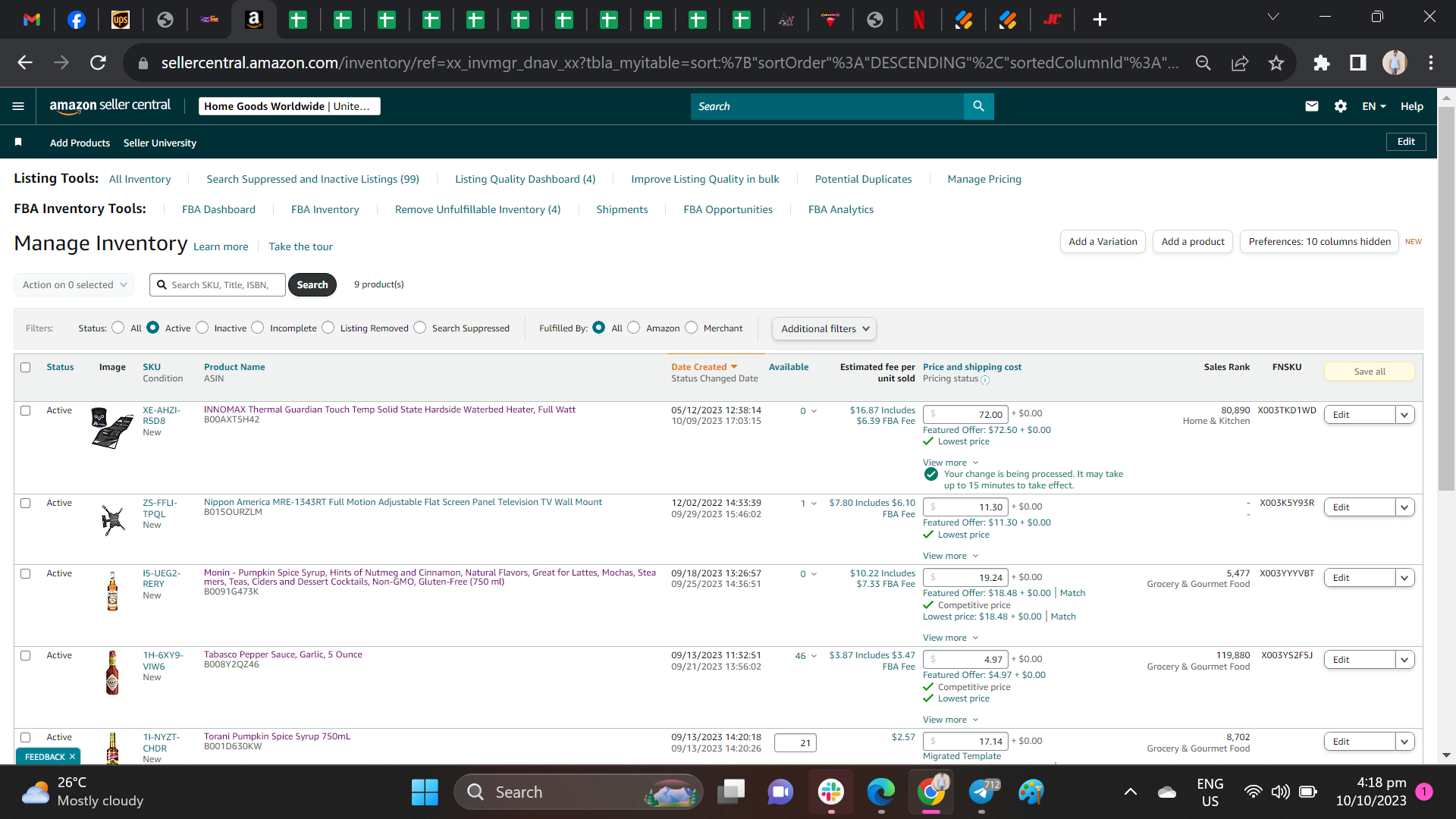
Task: Open Edit dropdown arrow for Nippon America row
Action: [x=1404, y=507]
